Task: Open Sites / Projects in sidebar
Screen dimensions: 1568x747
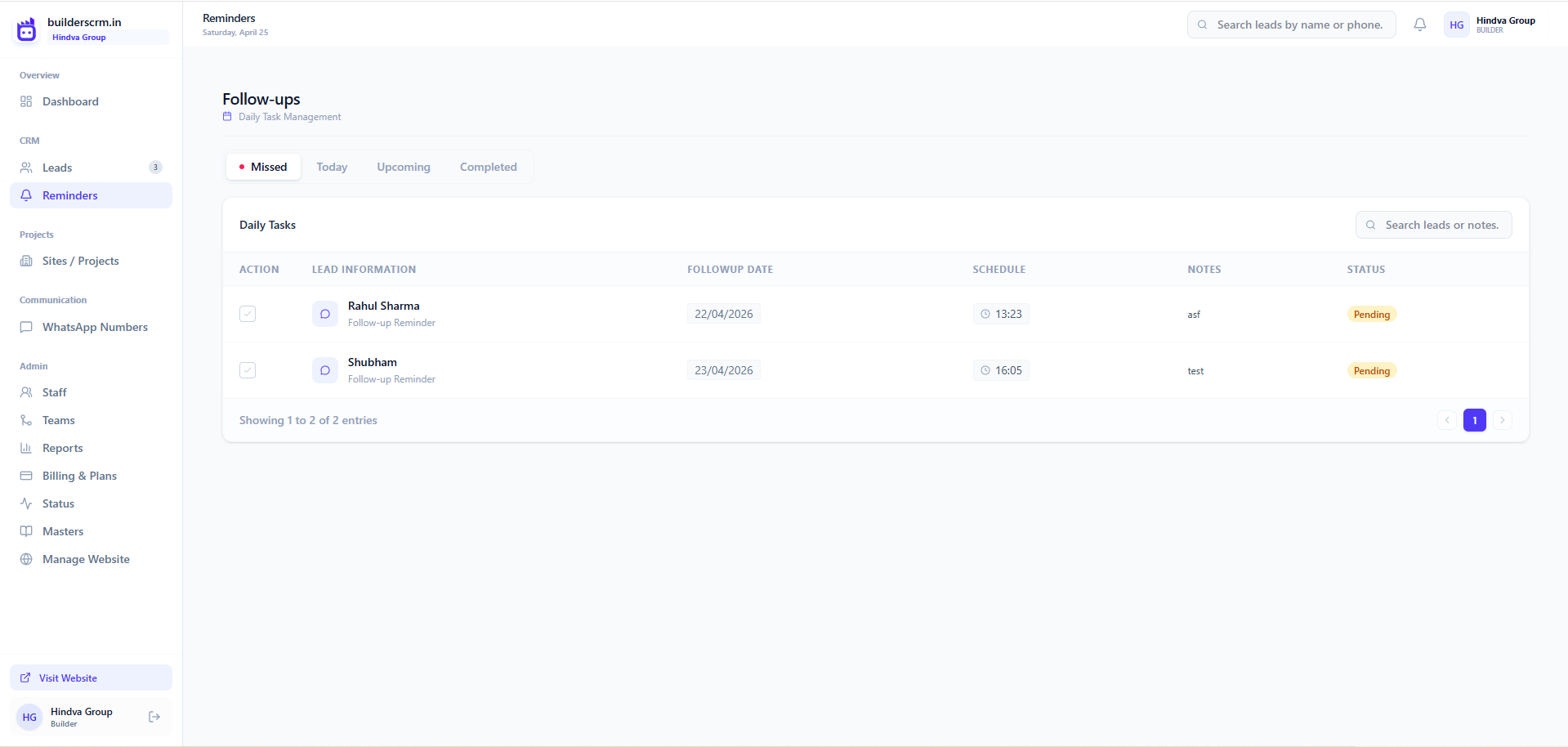Action: point(80,261)
